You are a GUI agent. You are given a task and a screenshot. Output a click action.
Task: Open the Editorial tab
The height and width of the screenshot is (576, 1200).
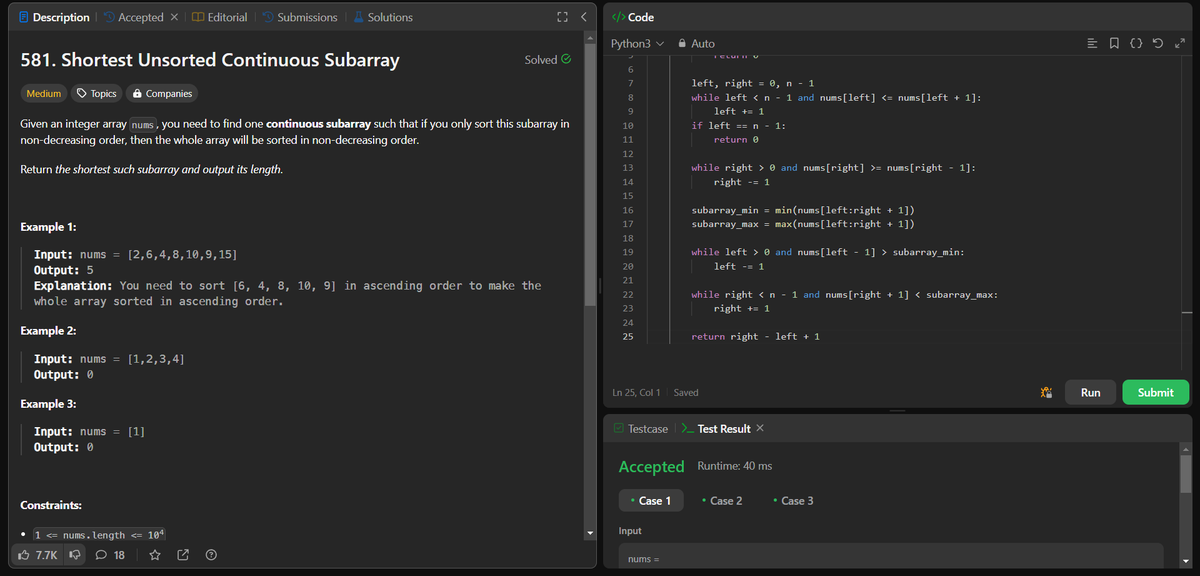(x=219, y=17)
